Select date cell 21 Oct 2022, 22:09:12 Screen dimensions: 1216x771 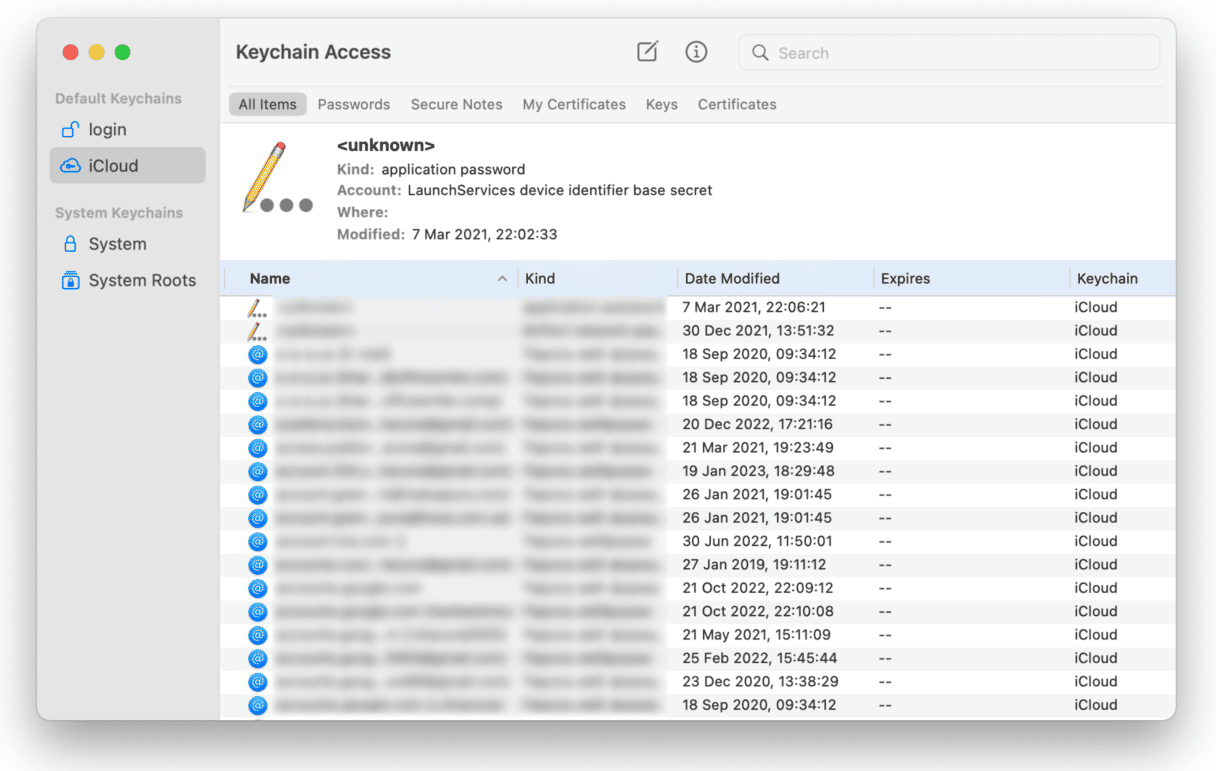coord(758,588)
